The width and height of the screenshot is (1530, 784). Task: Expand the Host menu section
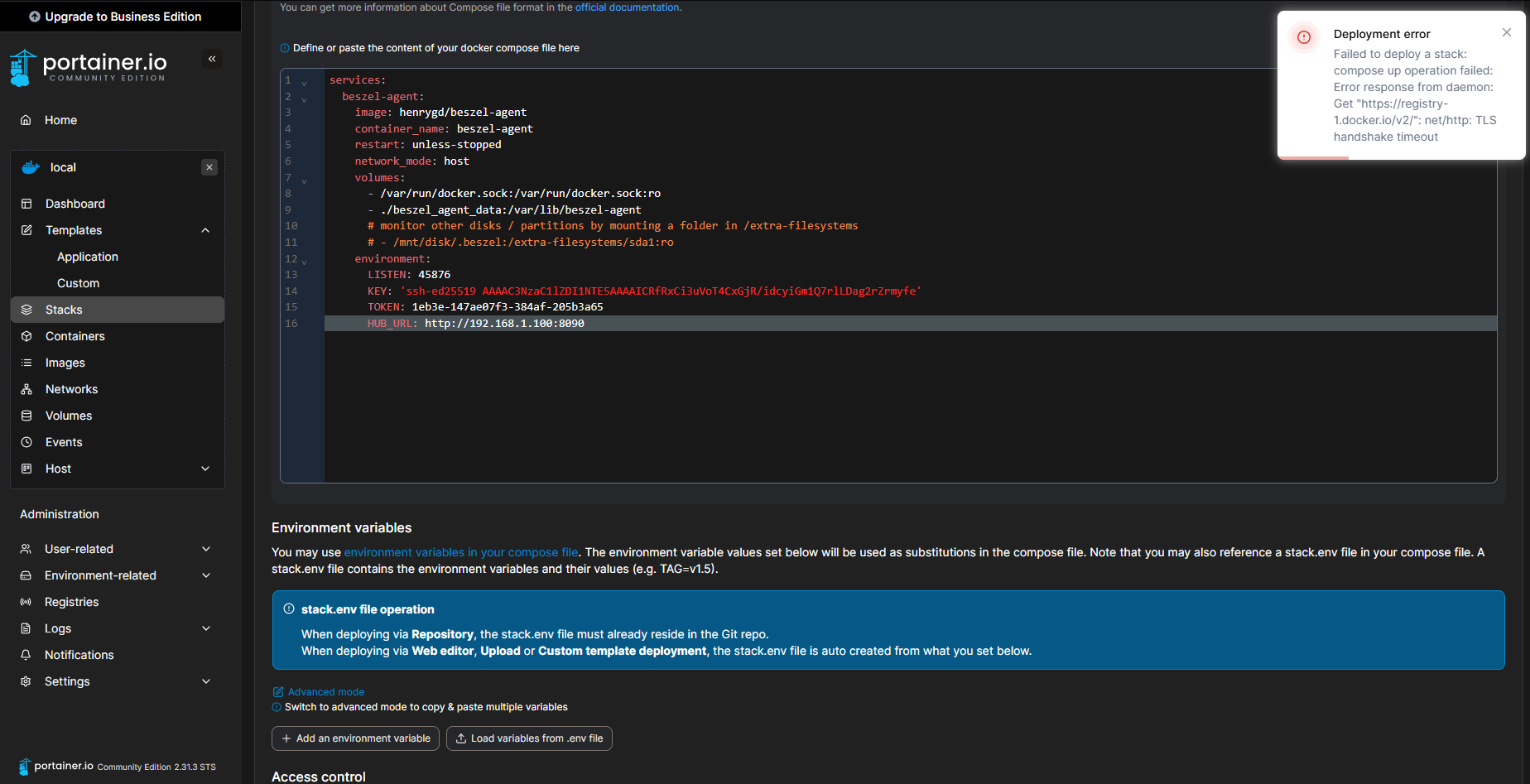(205, 469)
